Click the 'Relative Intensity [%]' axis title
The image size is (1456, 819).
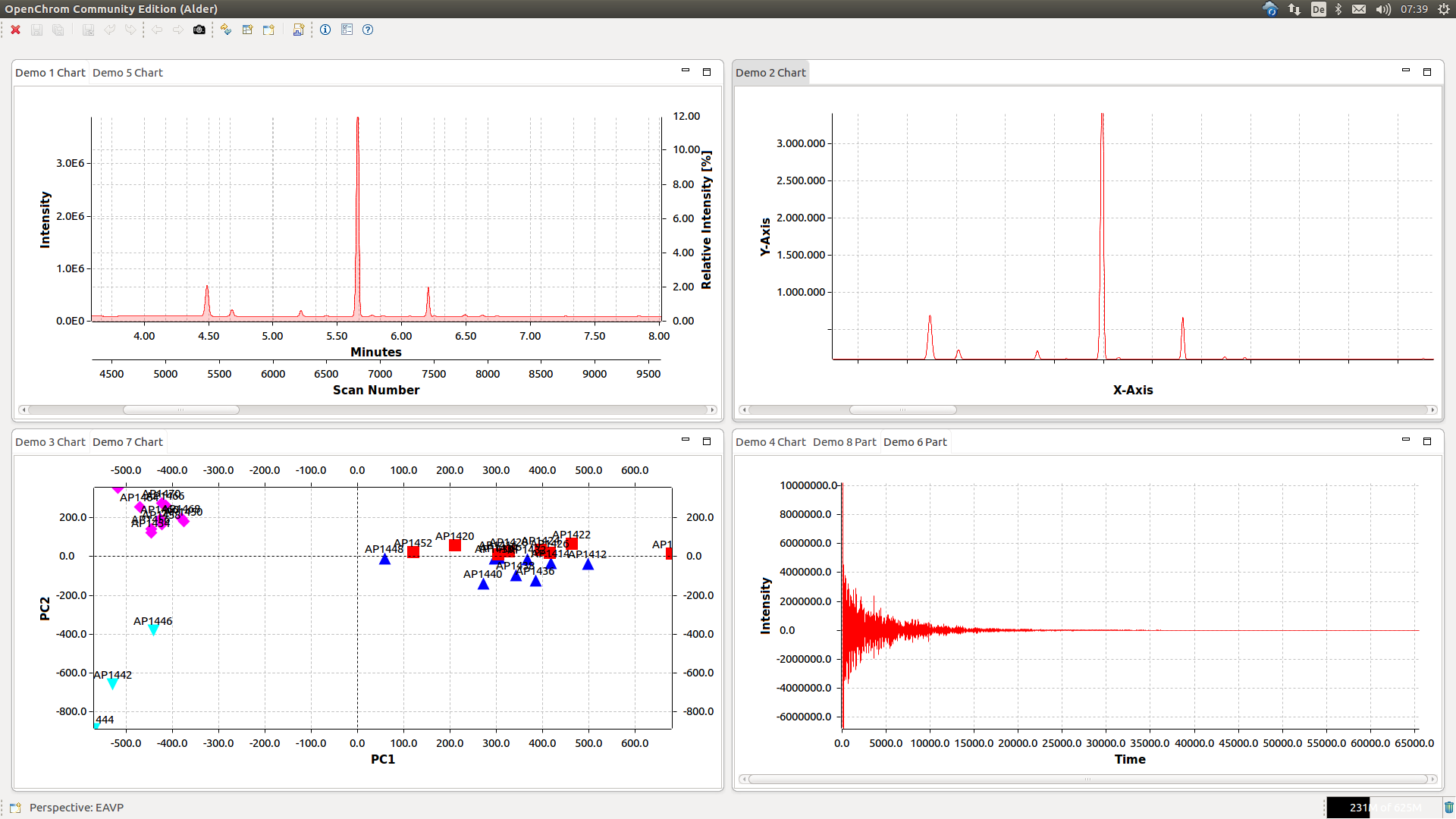[707, 220]
